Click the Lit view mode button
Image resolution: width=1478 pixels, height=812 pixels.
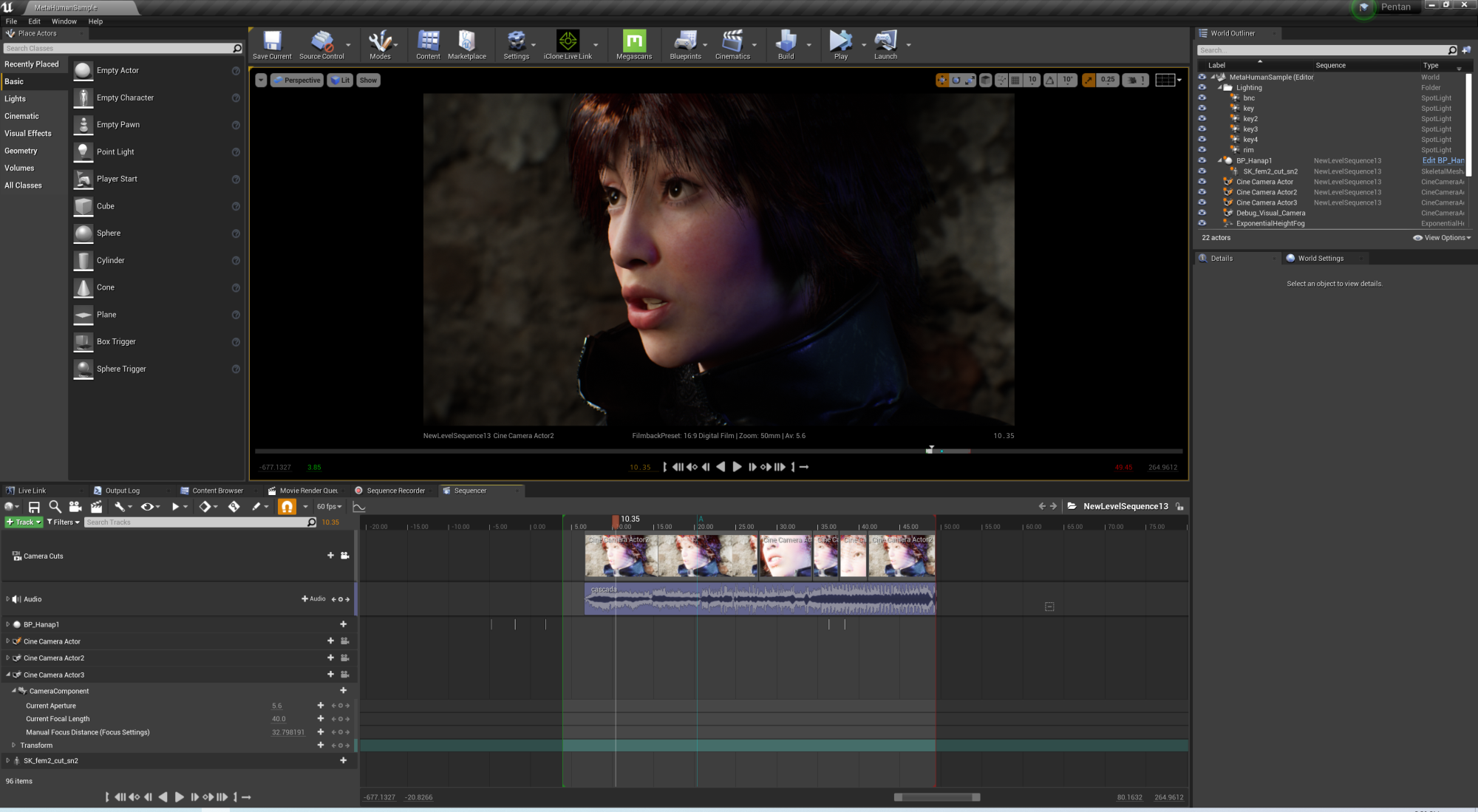341,80
